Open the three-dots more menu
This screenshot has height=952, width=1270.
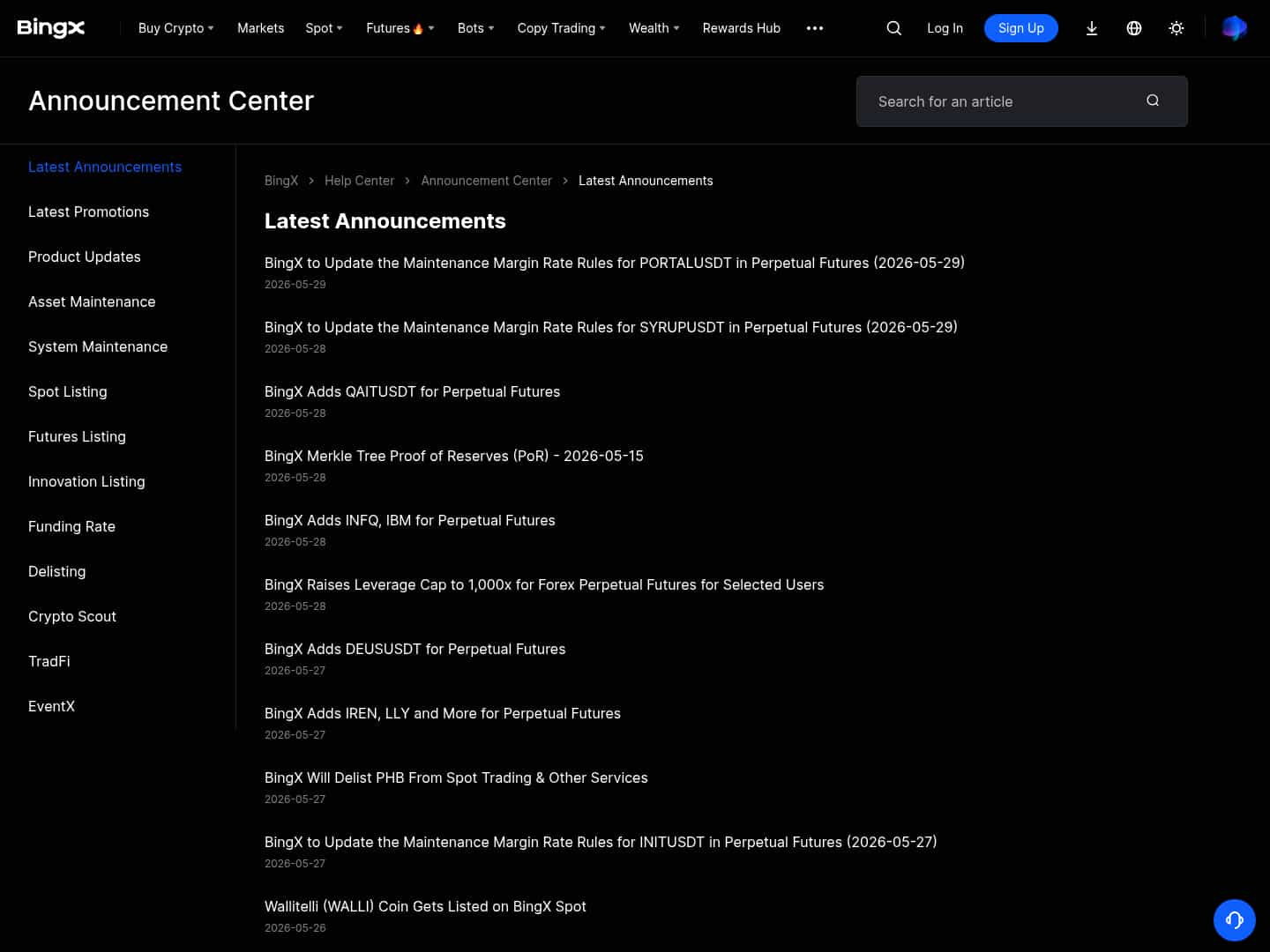click(815, 28)
